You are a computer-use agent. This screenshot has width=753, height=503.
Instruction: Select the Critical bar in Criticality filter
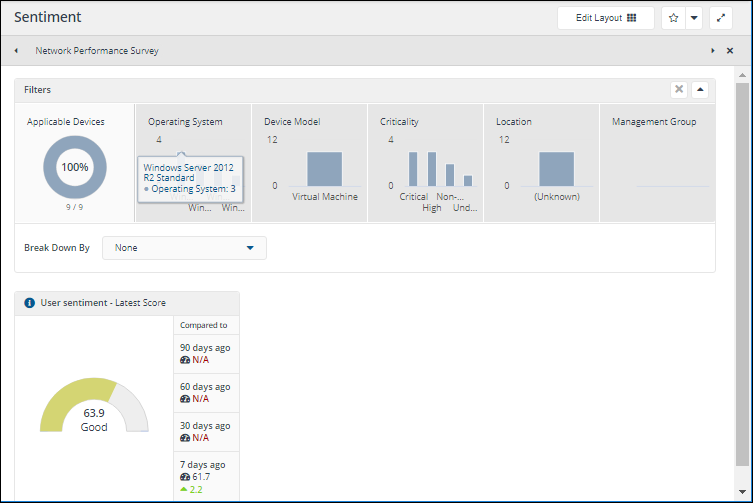point(413,168)
